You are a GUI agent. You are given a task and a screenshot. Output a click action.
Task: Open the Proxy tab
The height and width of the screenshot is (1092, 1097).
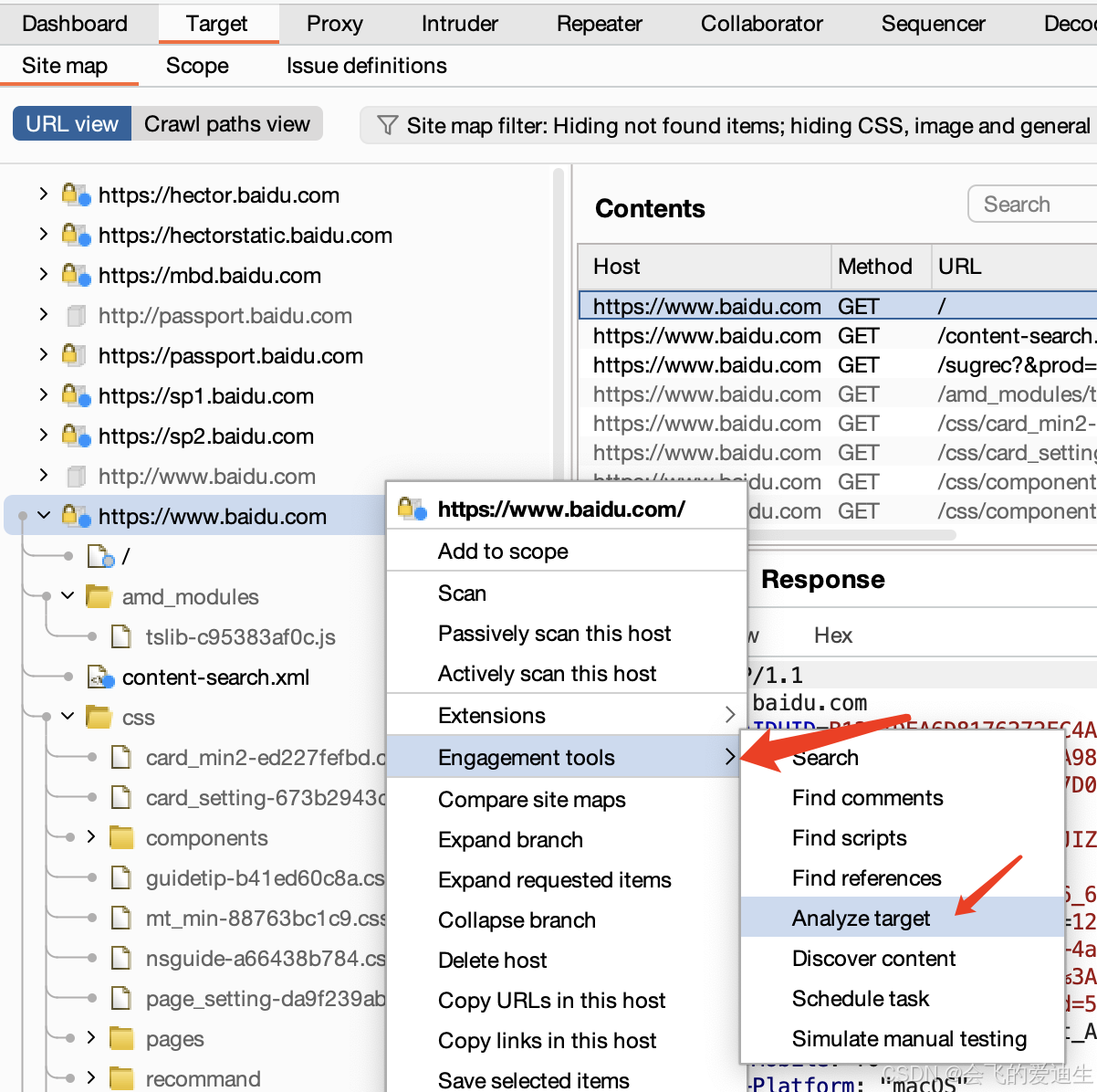(x=335, y=24)
